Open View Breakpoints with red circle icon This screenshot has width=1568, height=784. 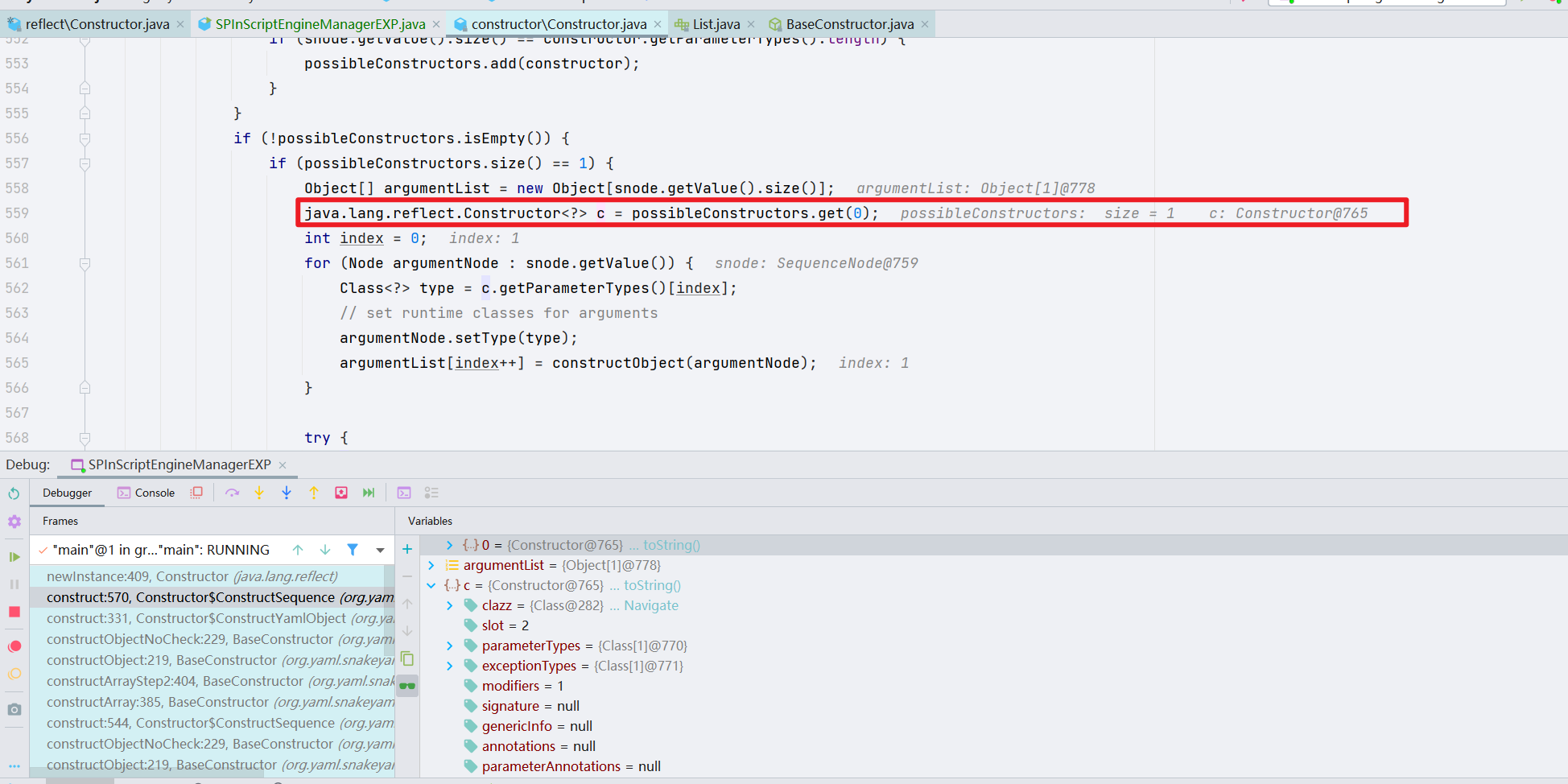coord(14,646)
